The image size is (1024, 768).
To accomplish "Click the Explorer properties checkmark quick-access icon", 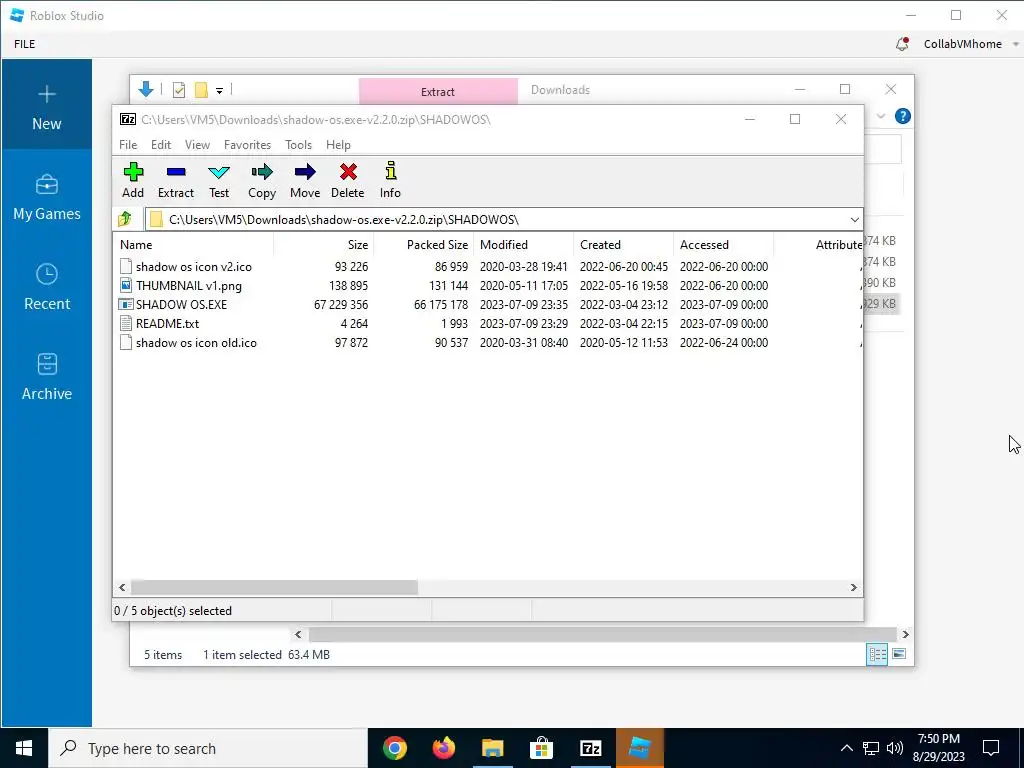I will coord(179,90).
